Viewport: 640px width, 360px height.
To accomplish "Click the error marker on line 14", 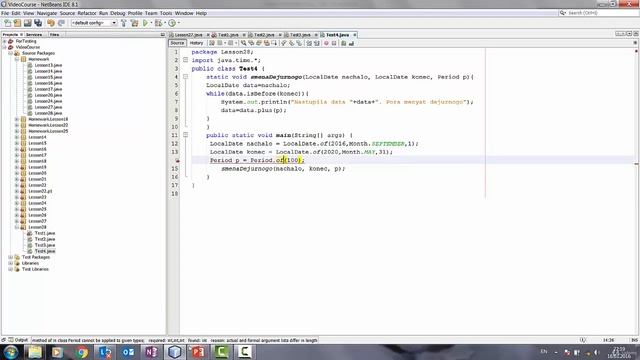I will pos(177,160).
